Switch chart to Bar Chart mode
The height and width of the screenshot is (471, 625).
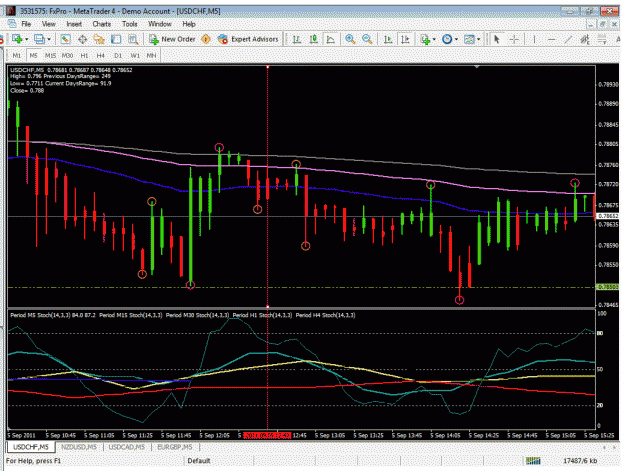click(x=297, y=39)
